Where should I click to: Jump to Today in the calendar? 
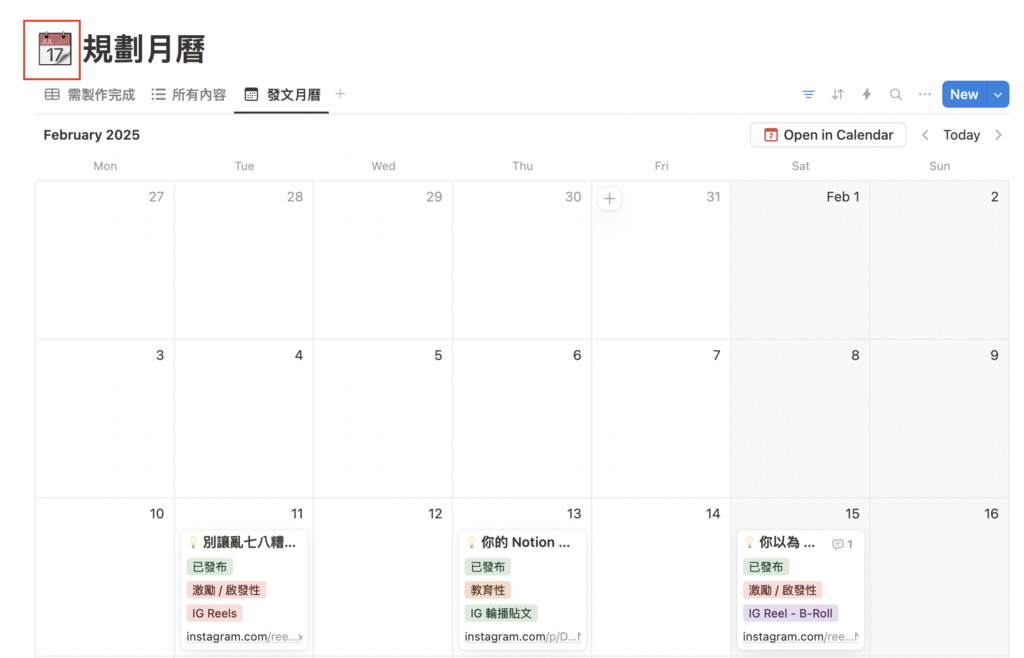coord(961,135)
